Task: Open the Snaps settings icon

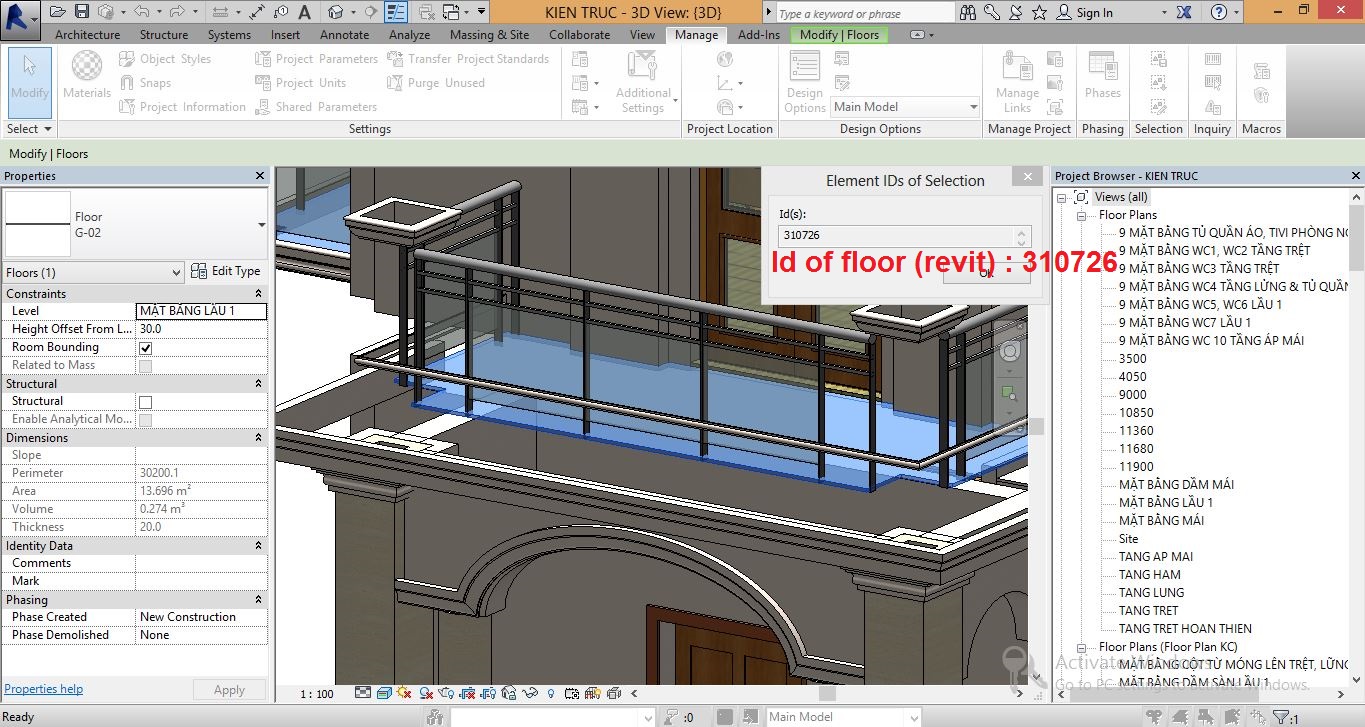Action: (128, 82)
